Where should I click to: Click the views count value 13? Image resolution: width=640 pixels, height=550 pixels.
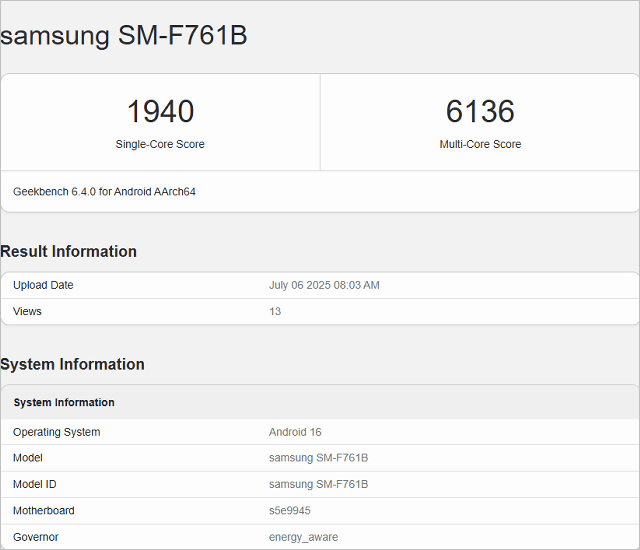[275, 311]
